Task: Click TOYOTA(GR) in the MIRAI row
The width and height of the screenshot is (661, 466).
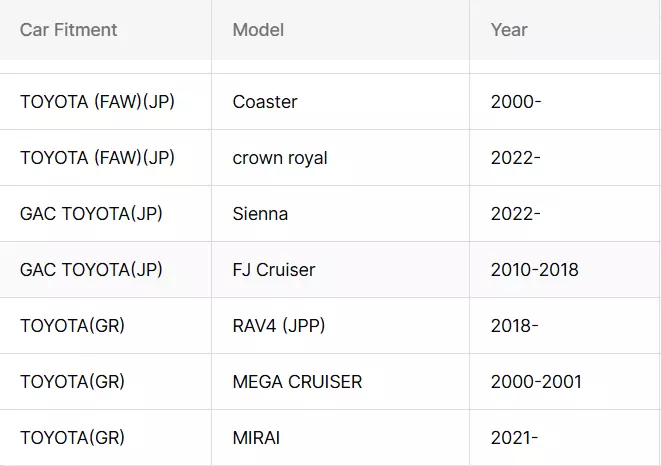Action: pos(72,438)
